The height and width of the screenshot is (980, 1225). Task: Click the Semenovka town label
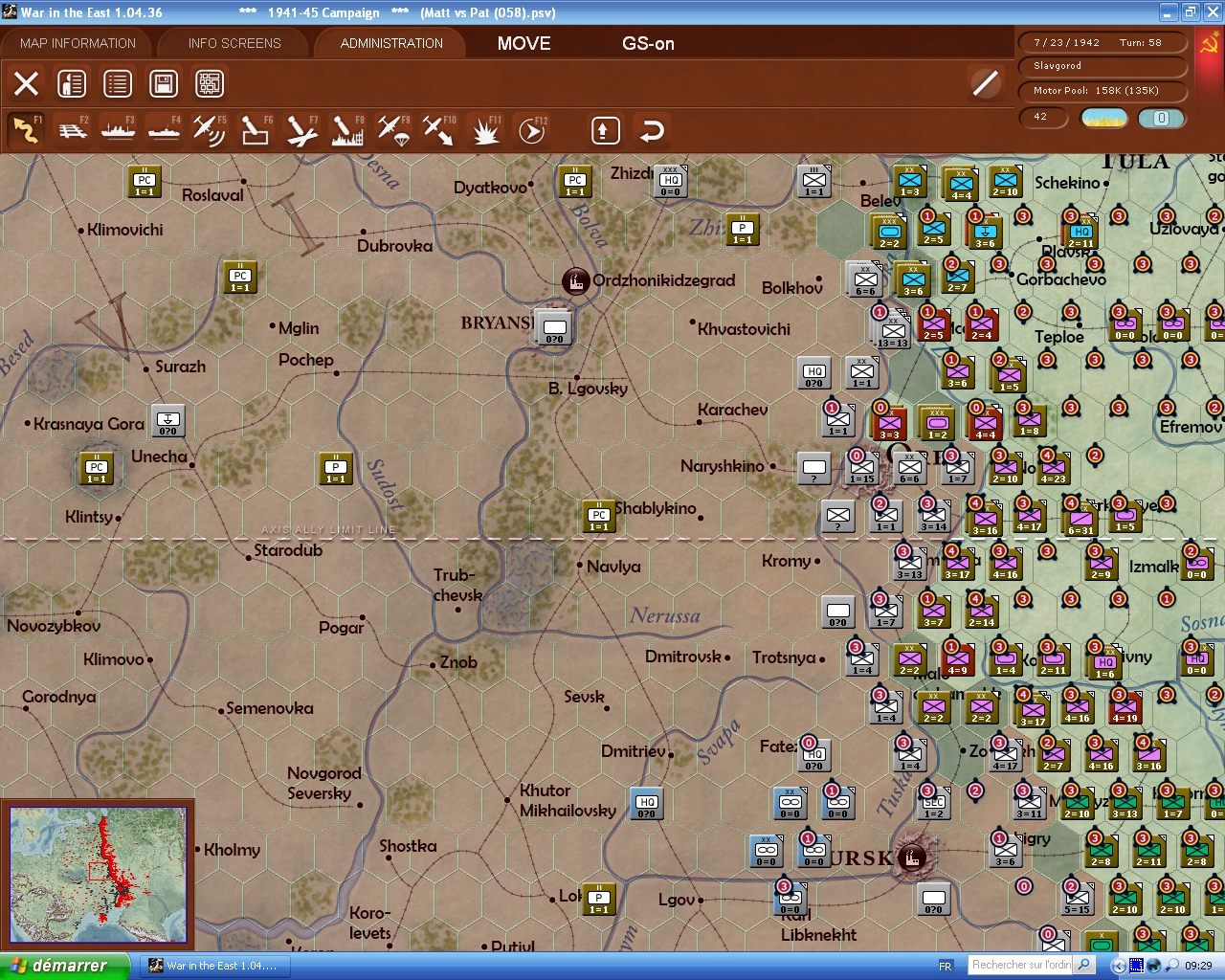[270, 708]
